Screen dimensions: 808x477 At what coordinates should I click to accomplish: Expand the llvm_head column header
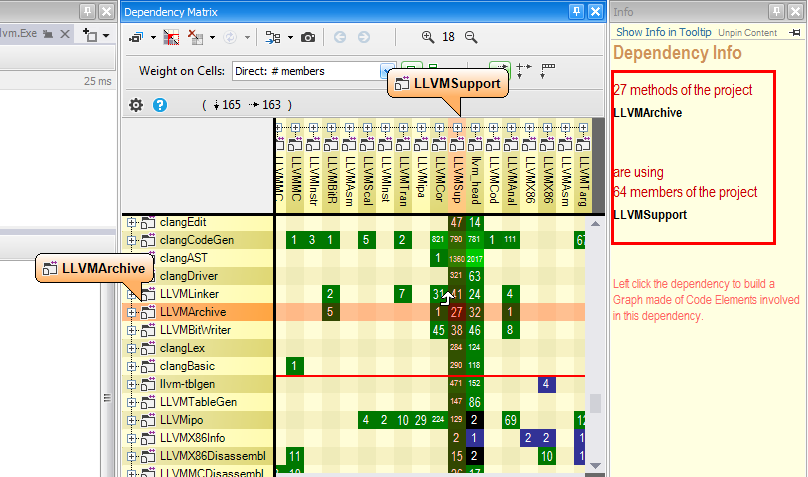tap(475, 127)
